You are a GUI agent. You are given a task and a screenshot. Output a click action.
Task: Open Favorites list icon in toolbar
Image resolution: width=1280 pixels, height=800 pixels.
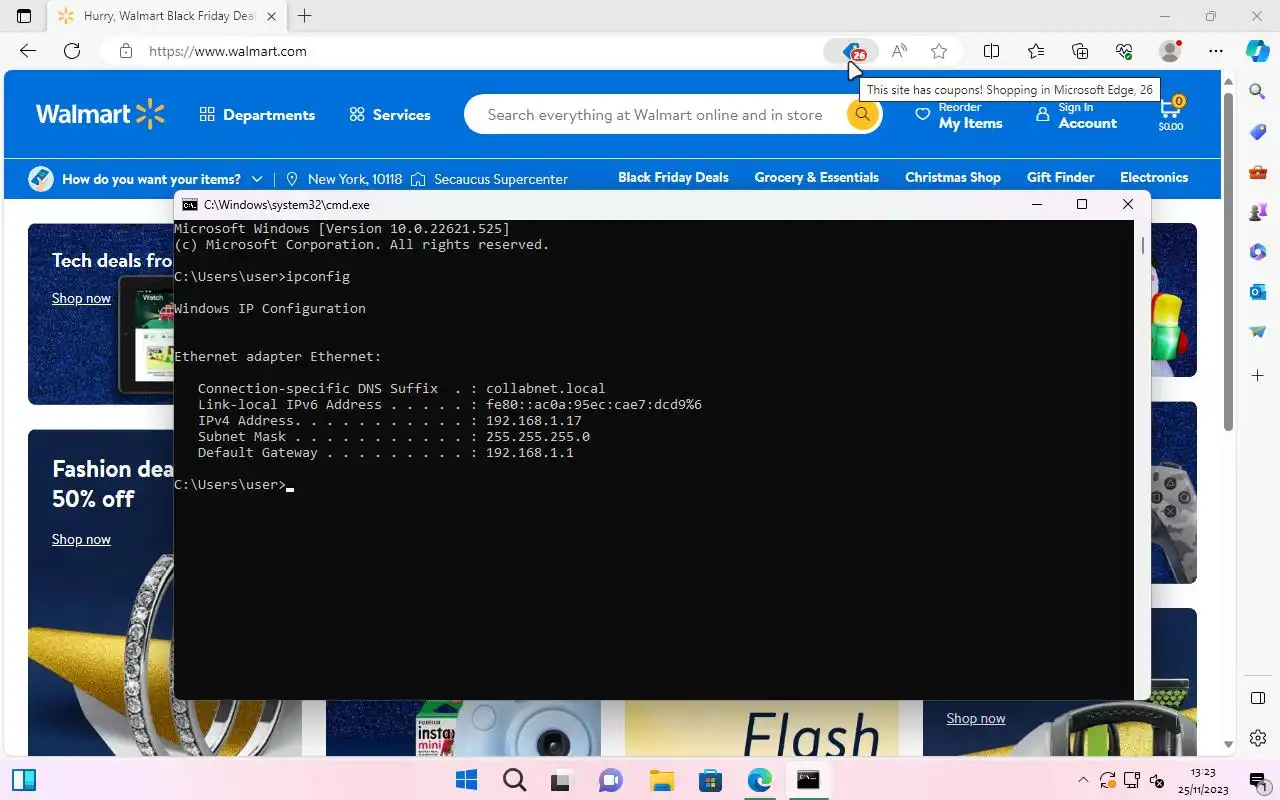[x=1036, y=51]
